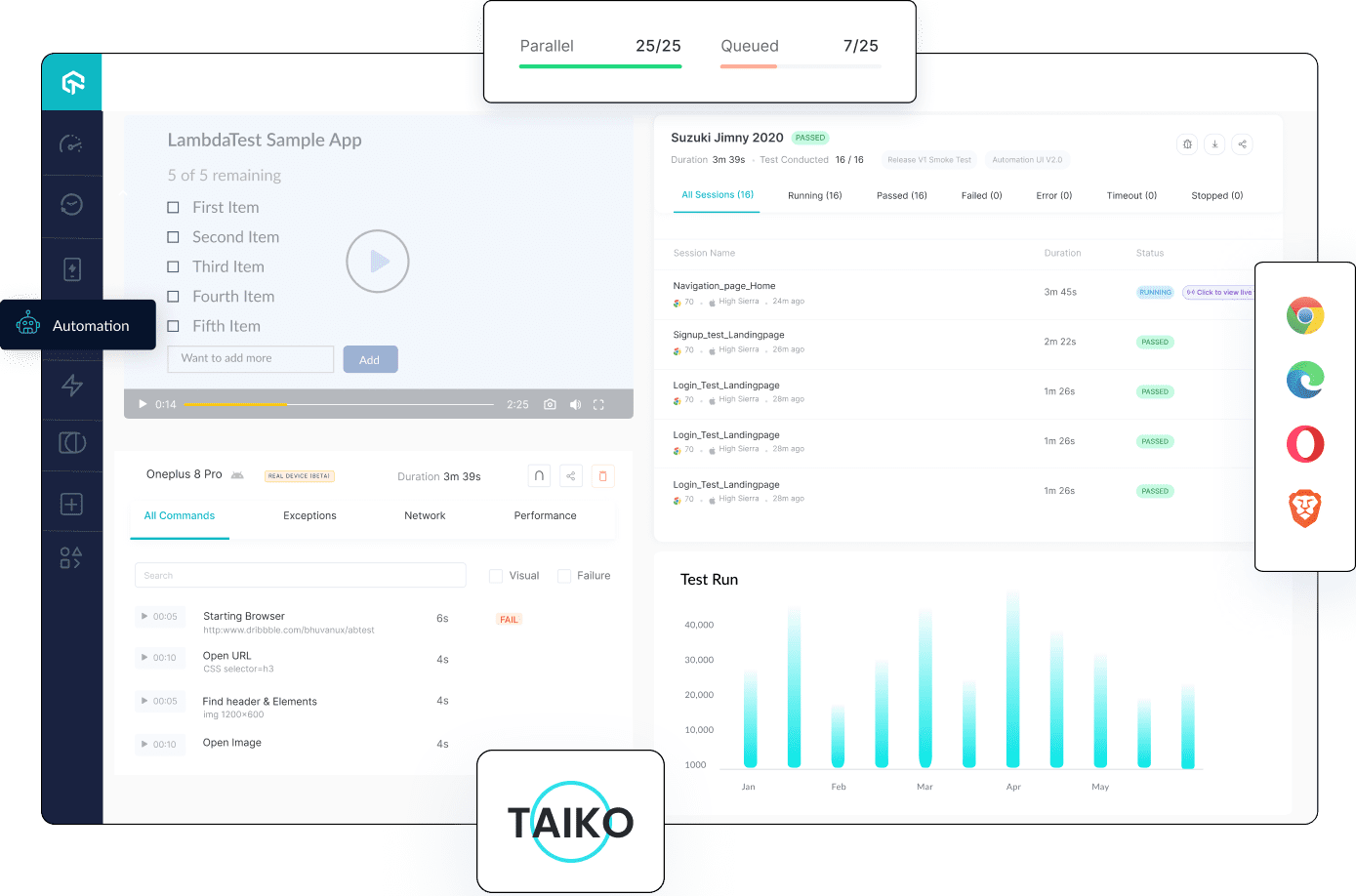Viewport: 1356px width, 896px height.
Task: Mute the video with speaker icon
Action: pos(575,404)
